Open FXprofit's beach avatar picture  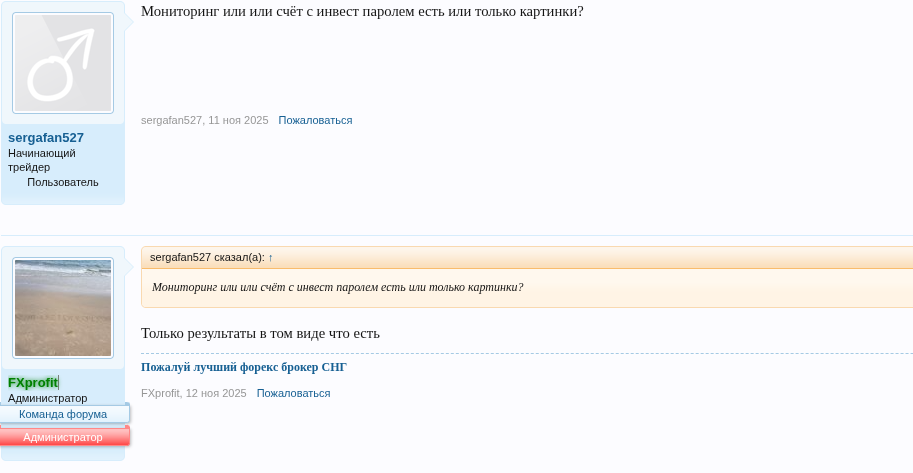point(62,307)
